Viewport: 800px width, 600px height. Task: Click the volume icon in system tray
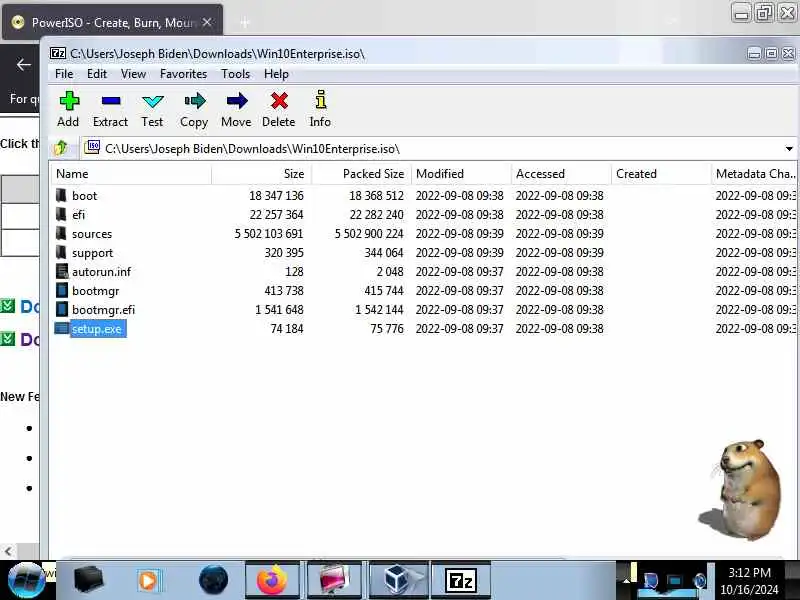pyautogui.click(x=701, y=580)
